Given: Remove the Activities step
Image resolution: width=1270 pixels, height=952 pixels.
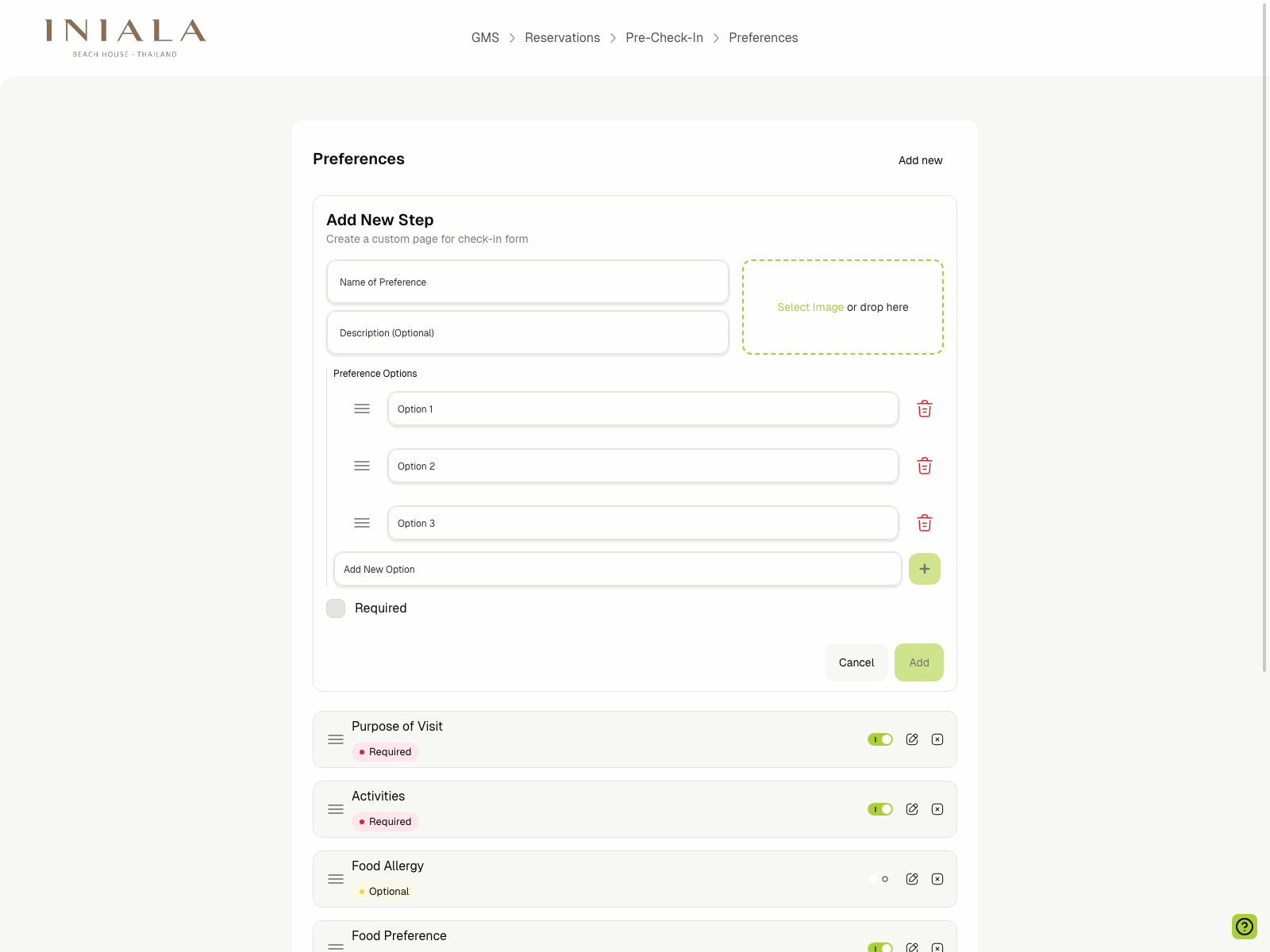Looking at the screenshot, I should [937, 809].
